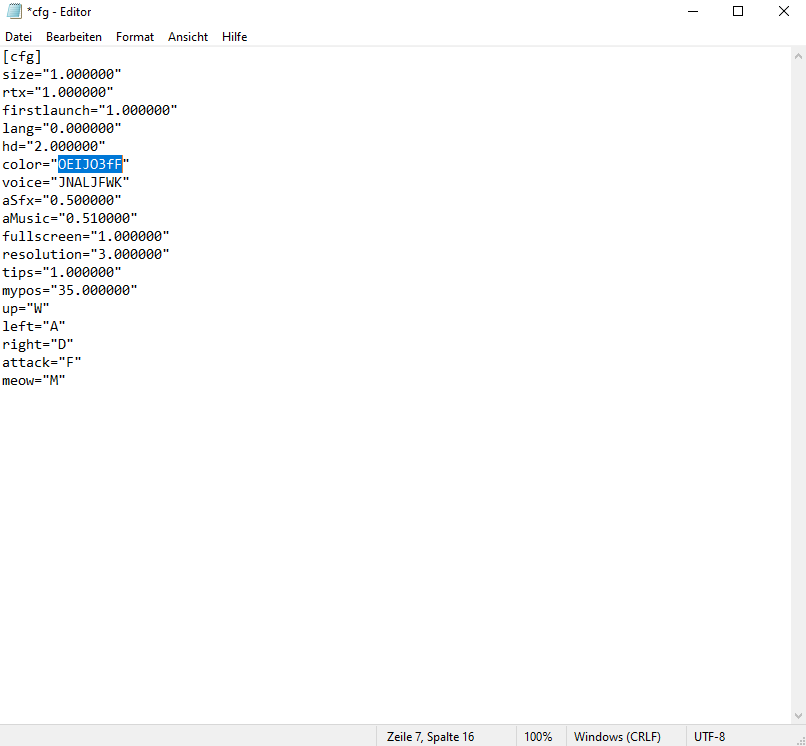Click the aSfx="0.500000" line

(x=62, y=201)
